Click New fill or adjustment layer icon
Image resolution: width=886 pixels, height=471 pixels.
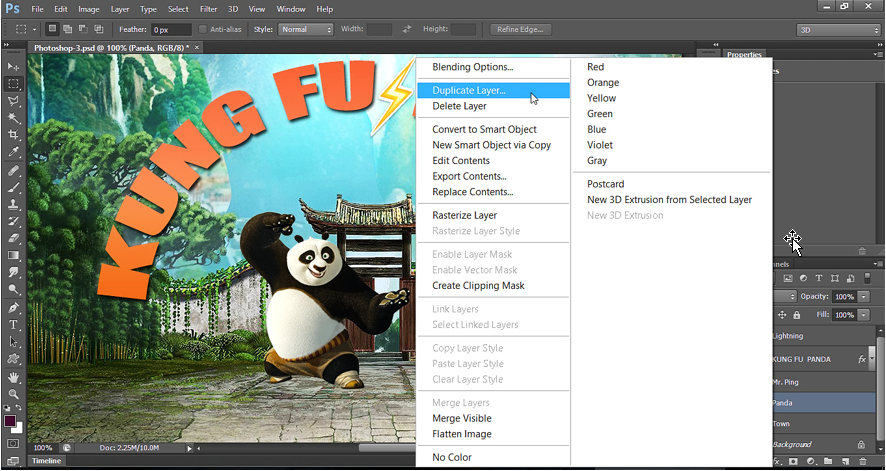(x=811, y=461)
